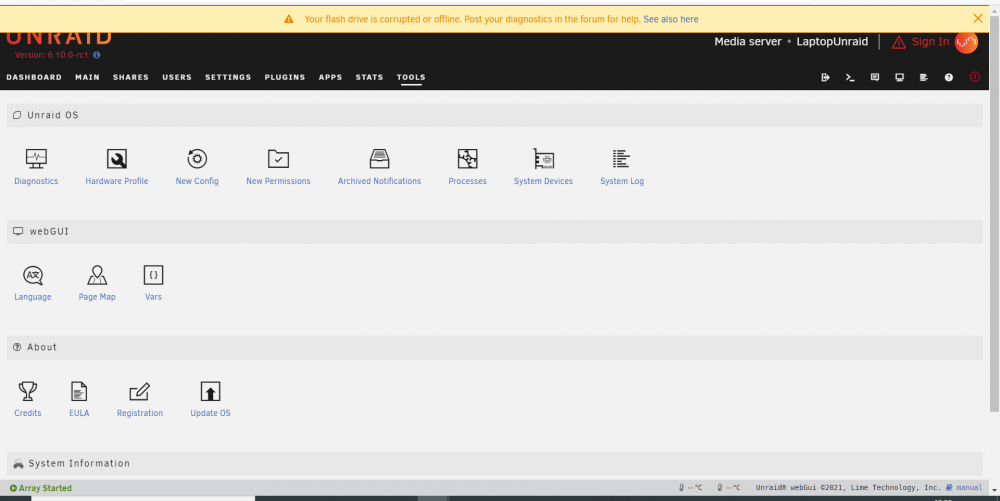Click the Unraid OS section header

pos(494,115)
